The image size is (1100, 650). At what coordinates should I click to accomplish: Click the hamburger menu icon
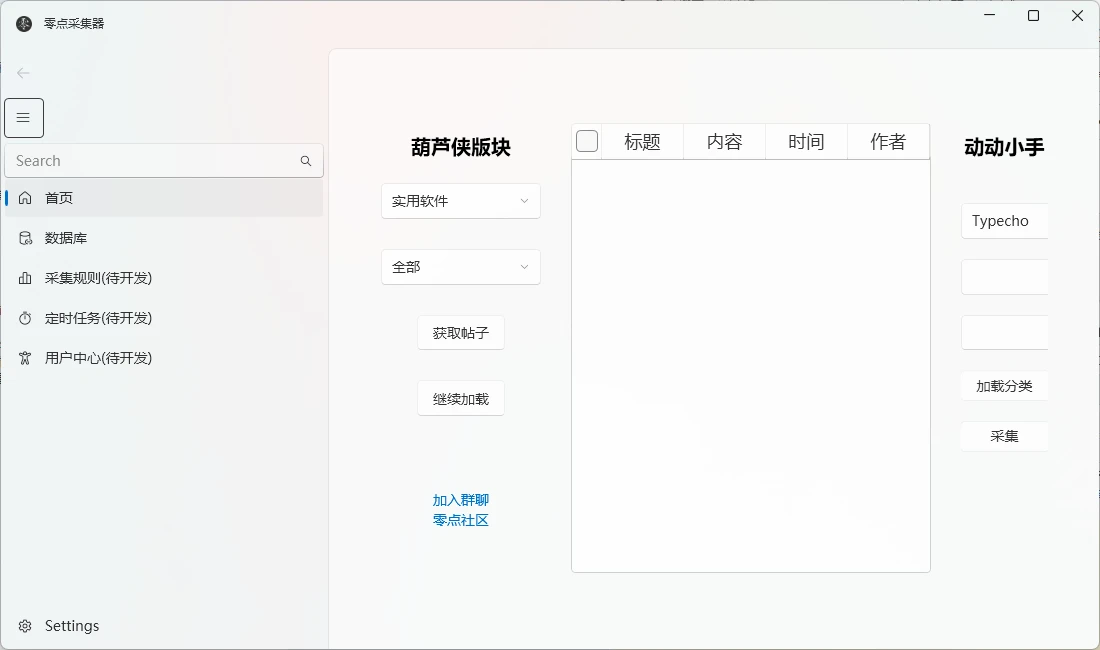[x=24, y=118]
